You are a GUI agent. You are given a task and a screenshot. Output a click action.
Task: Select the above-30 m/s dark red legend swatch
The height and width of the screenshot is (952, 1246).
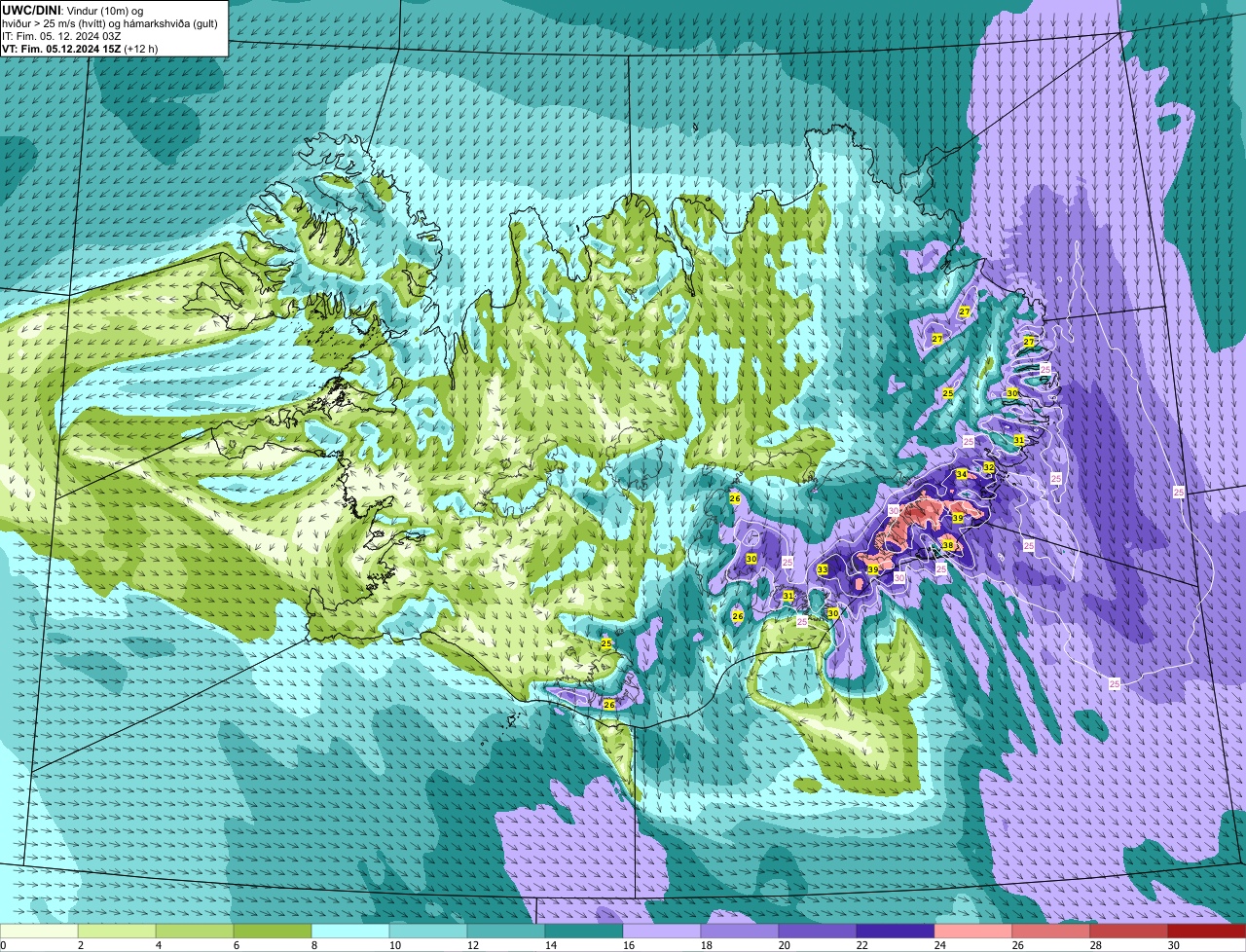pyautogui.click(x=1207, y=931)
